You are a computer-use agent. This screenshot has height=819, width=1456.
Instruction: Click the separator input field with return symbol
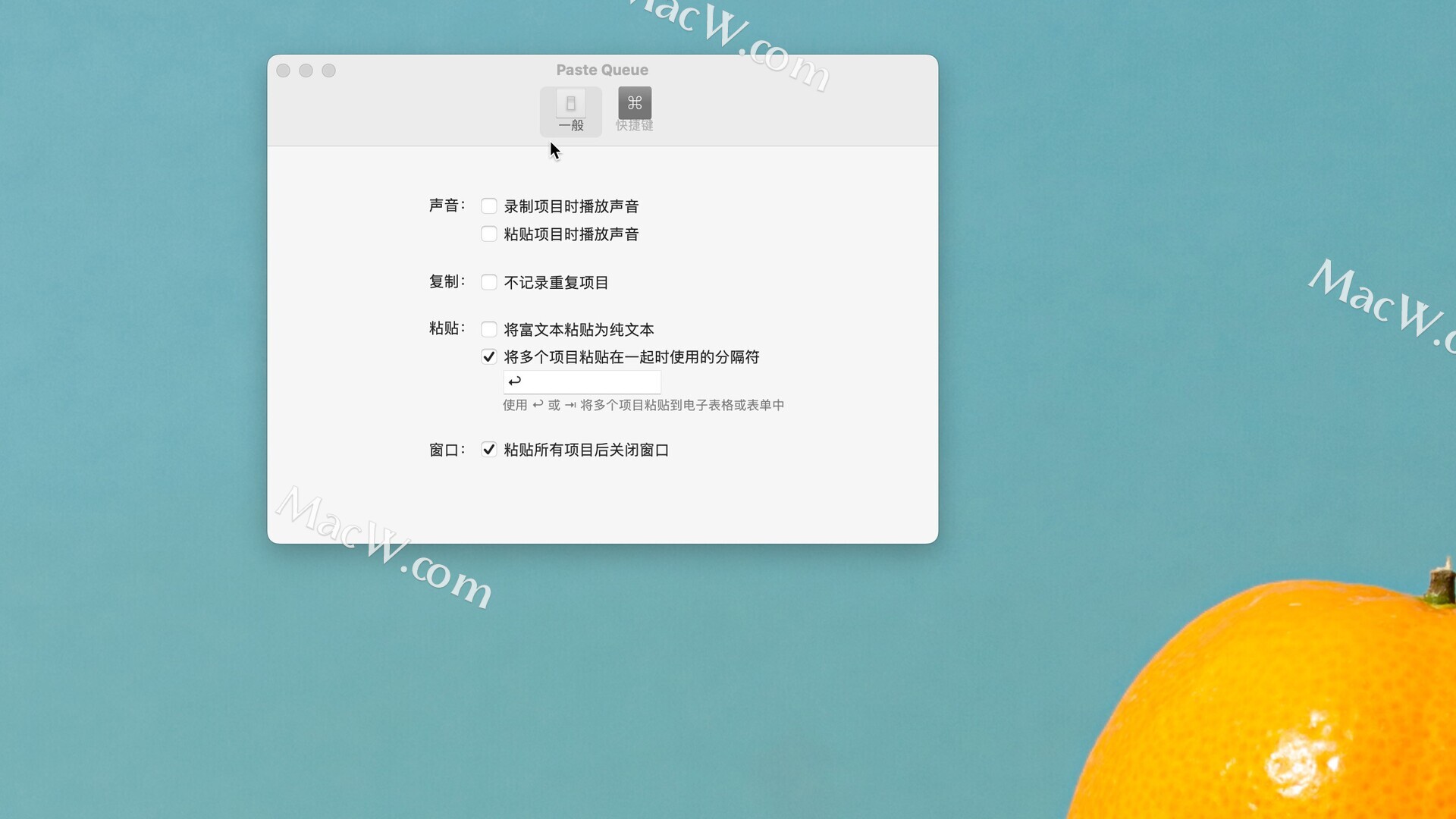tap(582, 381)
